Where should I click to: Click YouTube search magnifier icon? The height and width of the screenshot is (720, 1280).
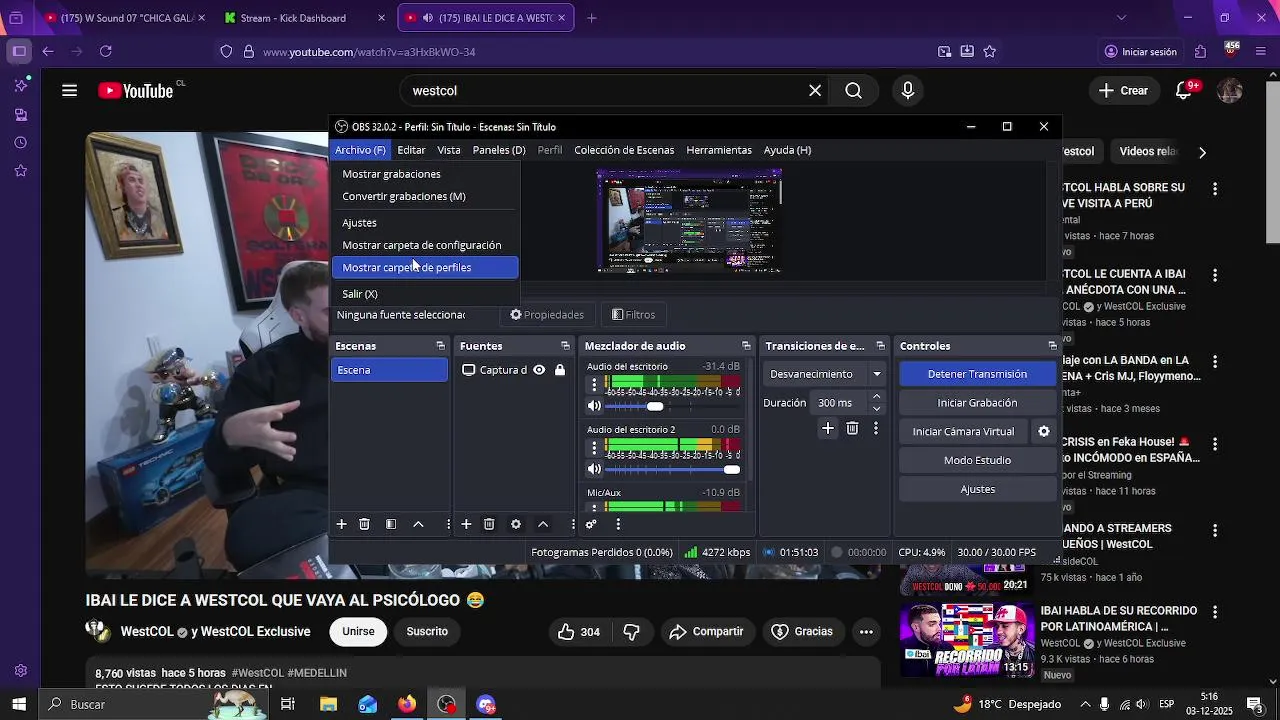[x=853, y=91]
